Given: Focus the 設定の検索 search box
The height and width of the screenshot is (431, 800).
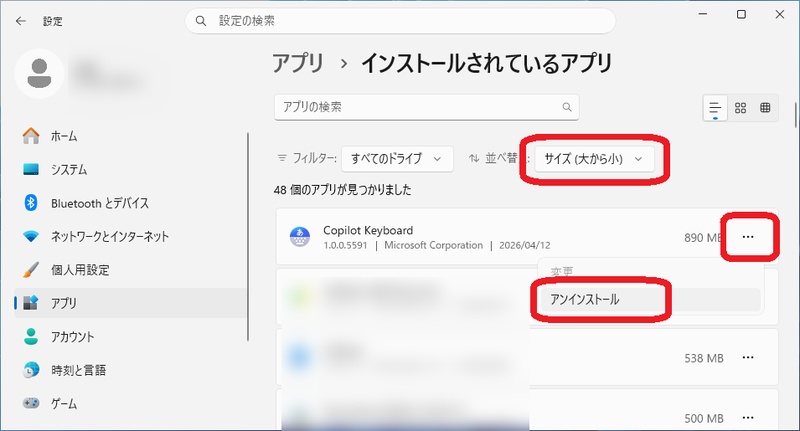Looking at the screenshot, I should click(400, 21).
